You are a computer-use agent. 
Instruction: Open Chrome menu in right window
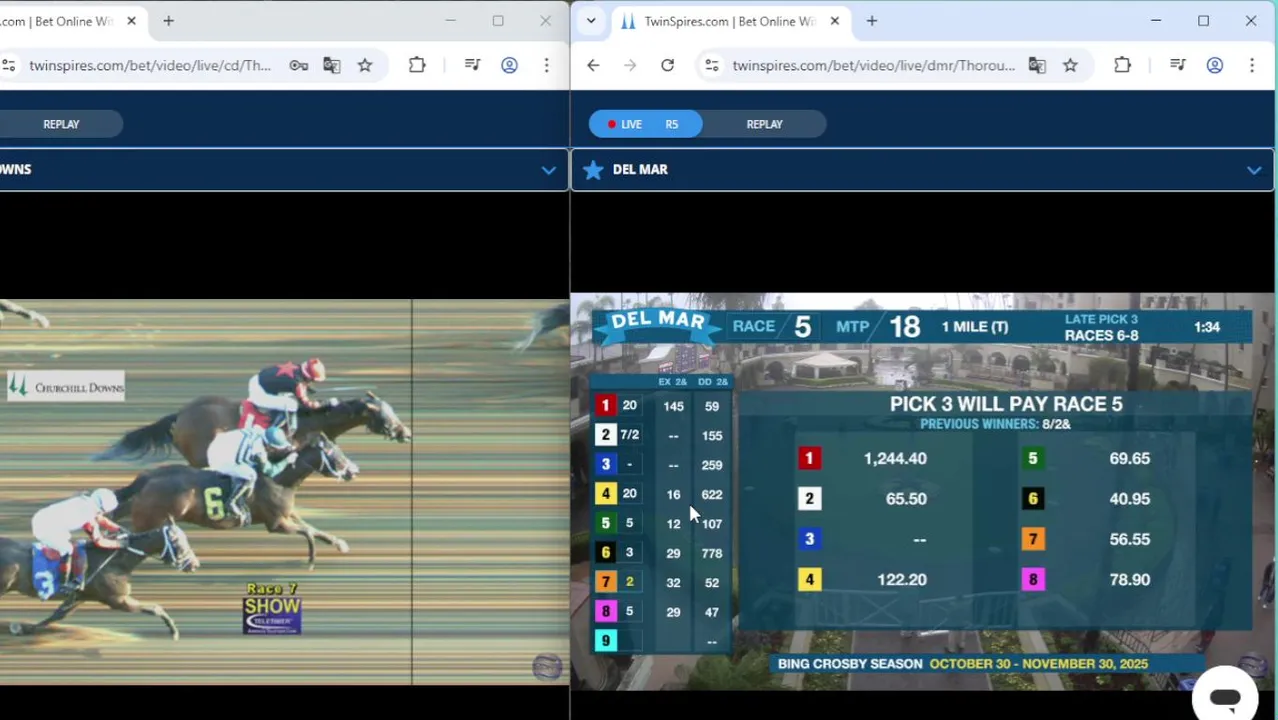(1251, 65)
